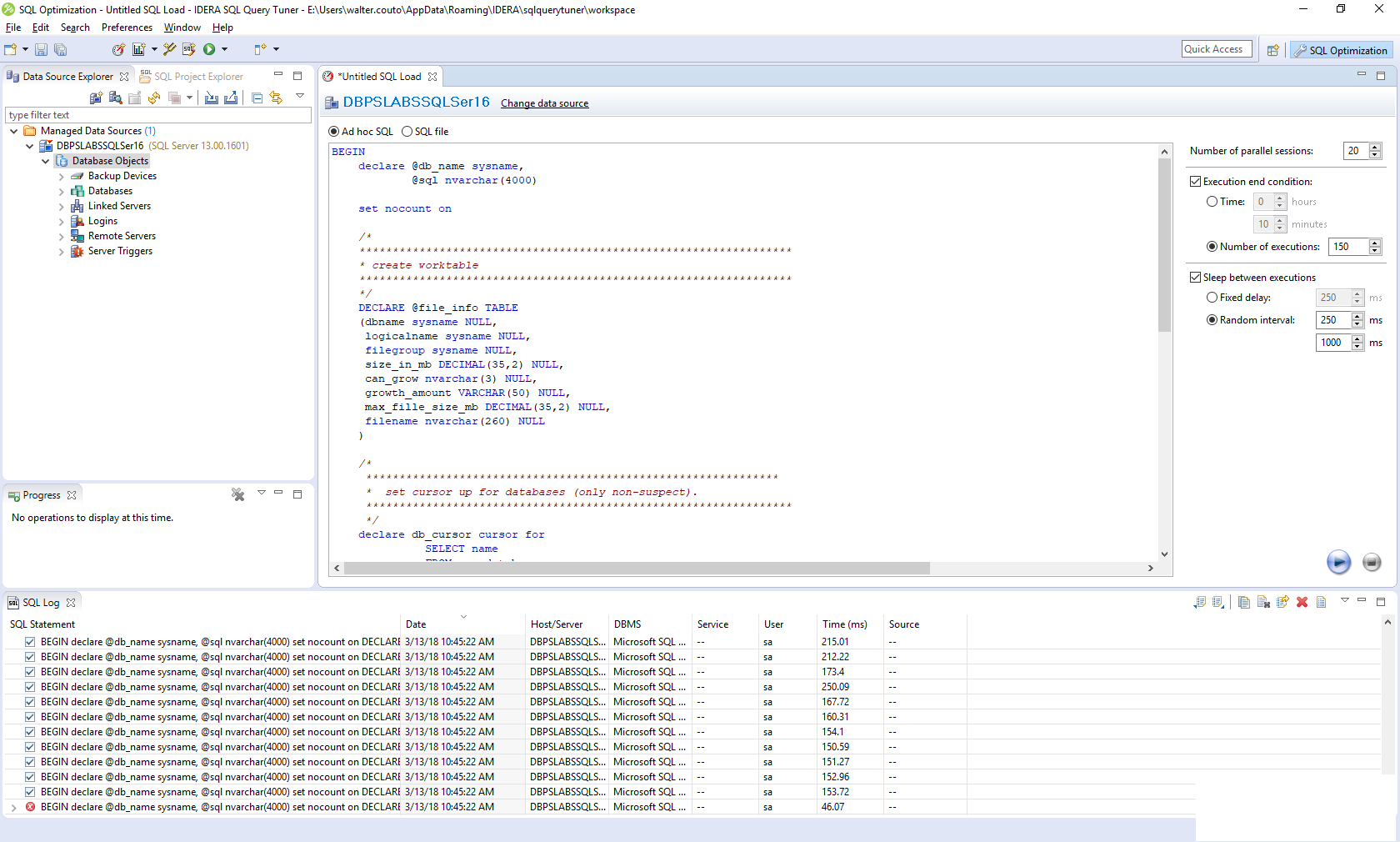Expand the Logins tree node
Screen dimensions: 1400x842
point(61,222)
